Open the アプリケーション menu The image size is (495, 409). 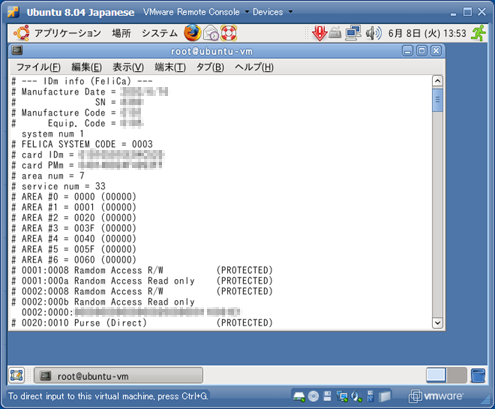point(67,33)
